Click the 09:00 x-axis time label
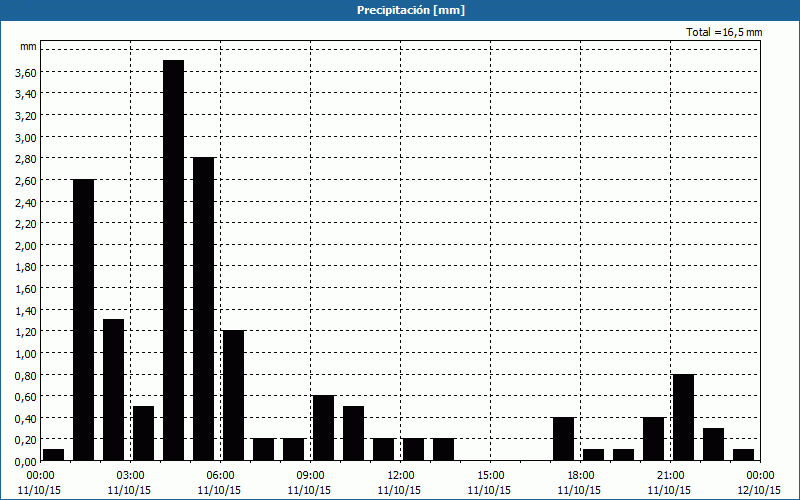Viewport: 800px width, 500px height. 310,476
